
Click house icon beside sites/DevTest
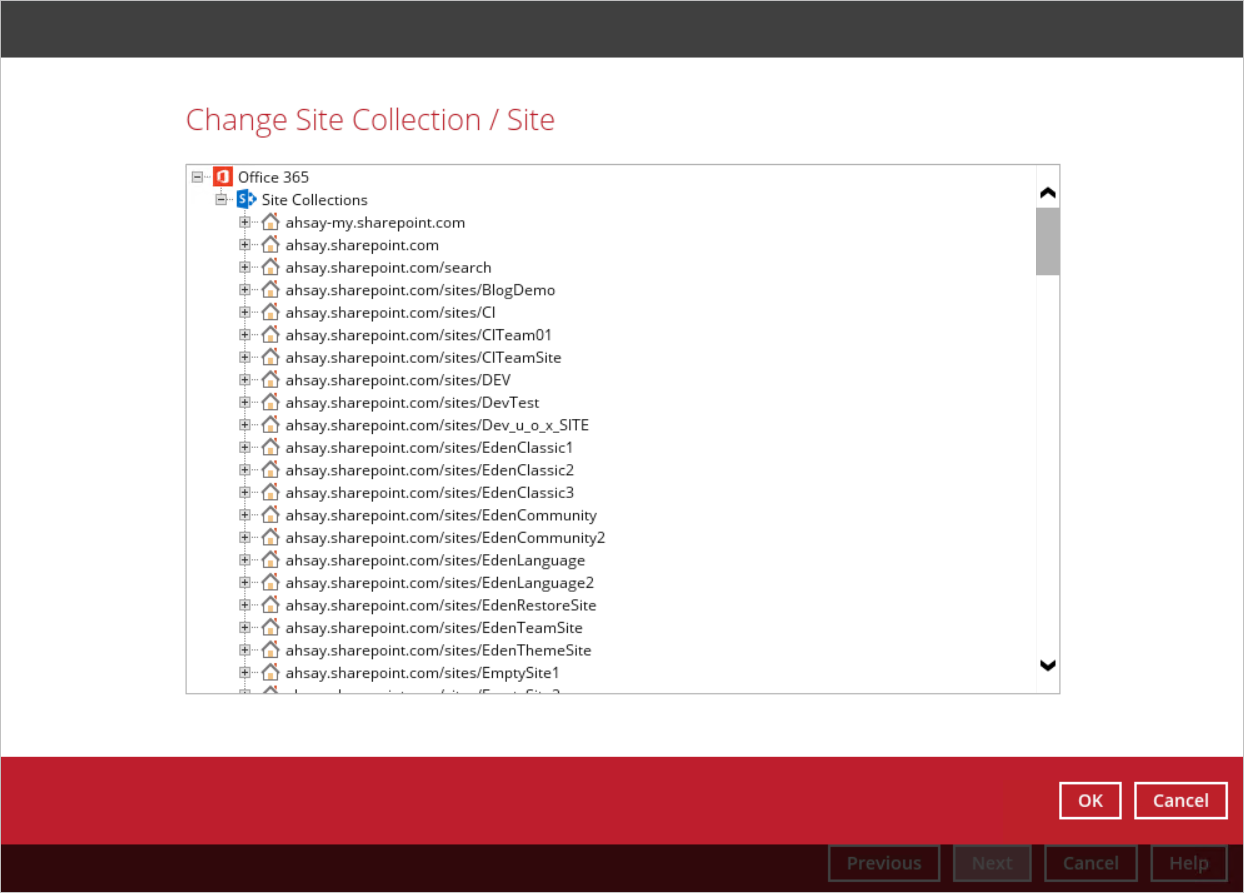click(x=270, y=402)
